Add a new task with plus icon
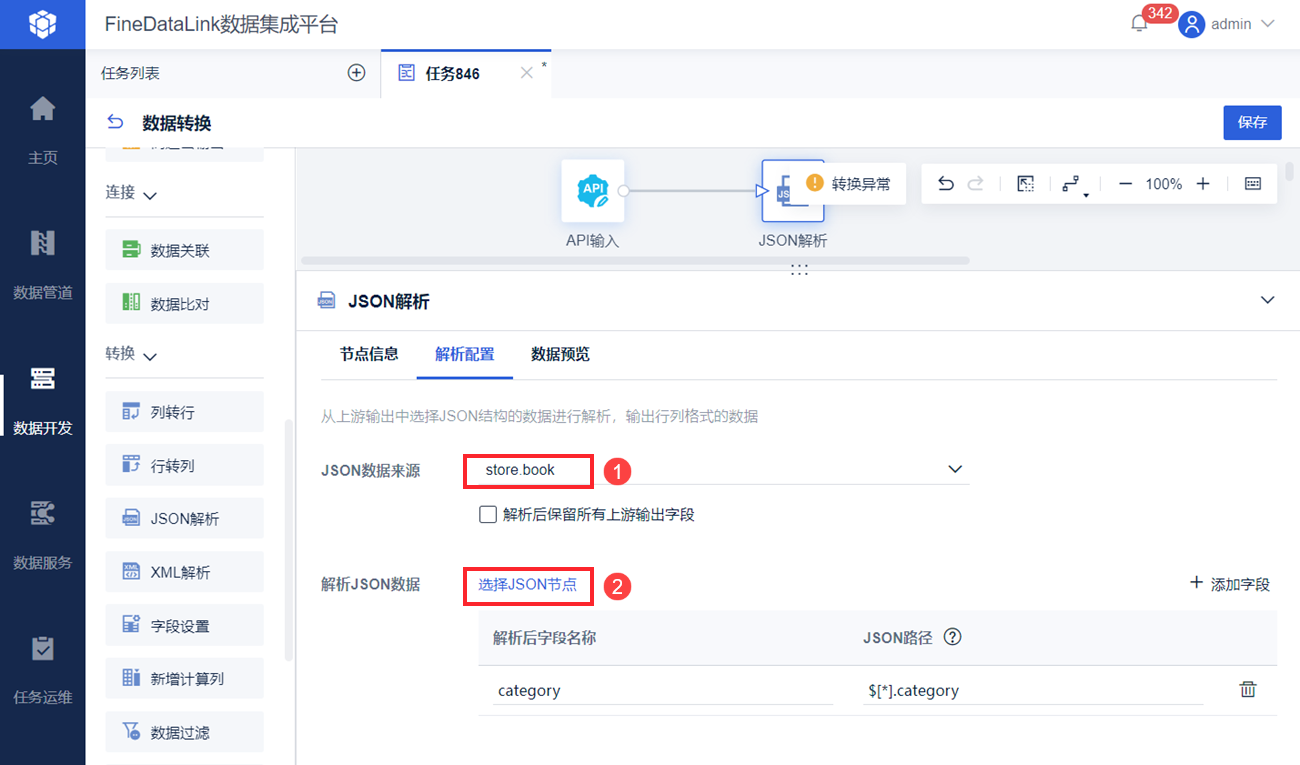 point(356,73)
